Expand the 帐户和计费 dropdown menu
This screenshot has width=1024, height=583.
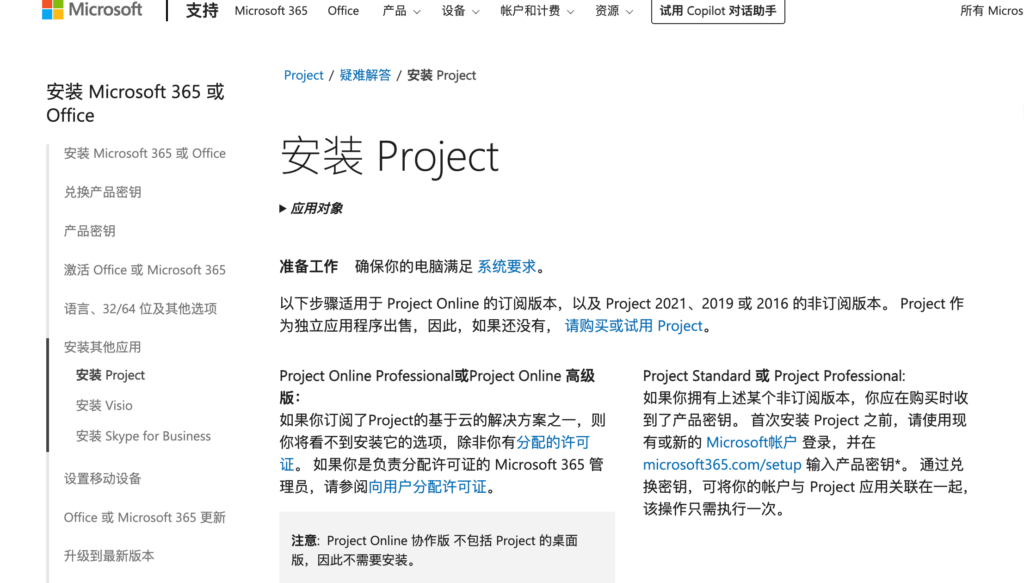(x=537, y=11)
